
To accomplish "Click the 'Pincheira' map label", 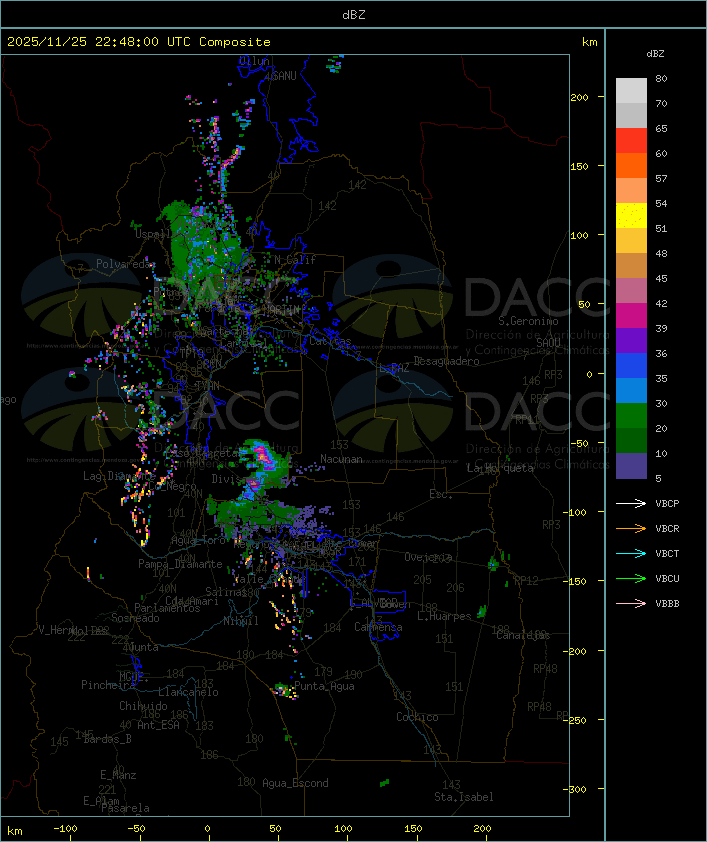I will coord(108,685).
